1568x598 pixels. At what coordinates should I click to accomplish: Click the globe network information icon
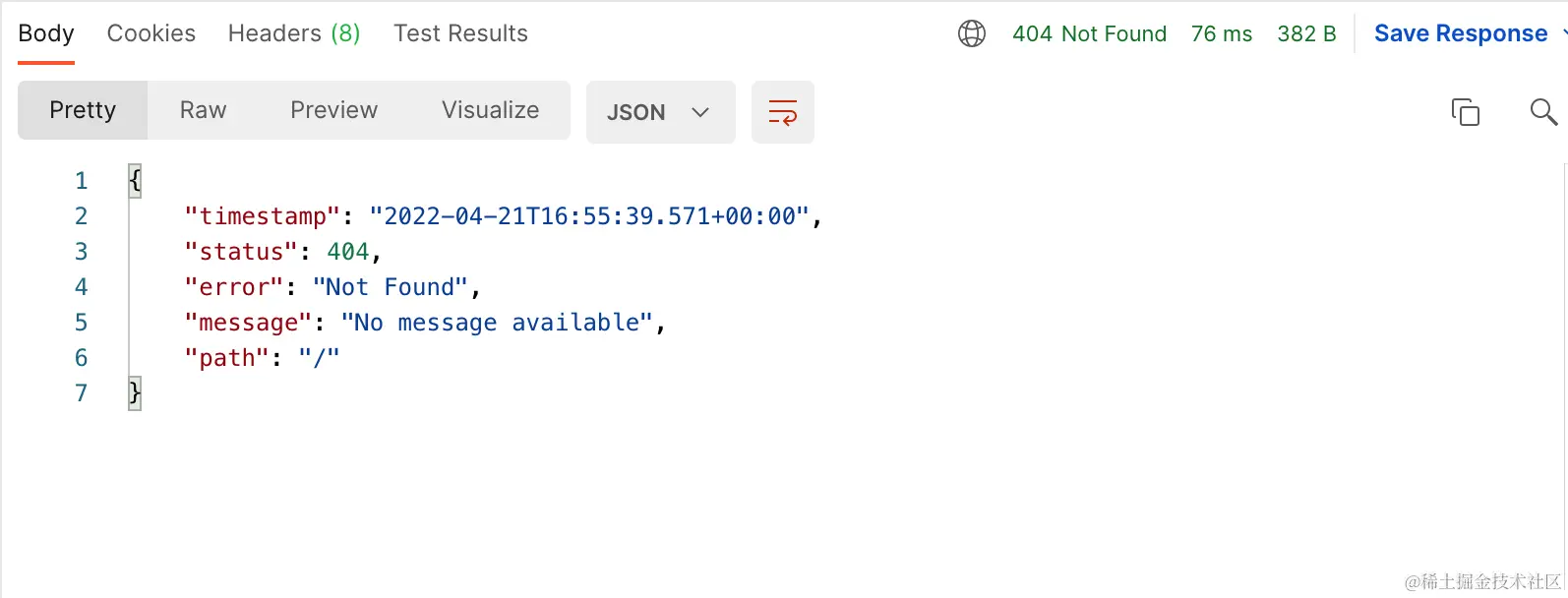972,33
